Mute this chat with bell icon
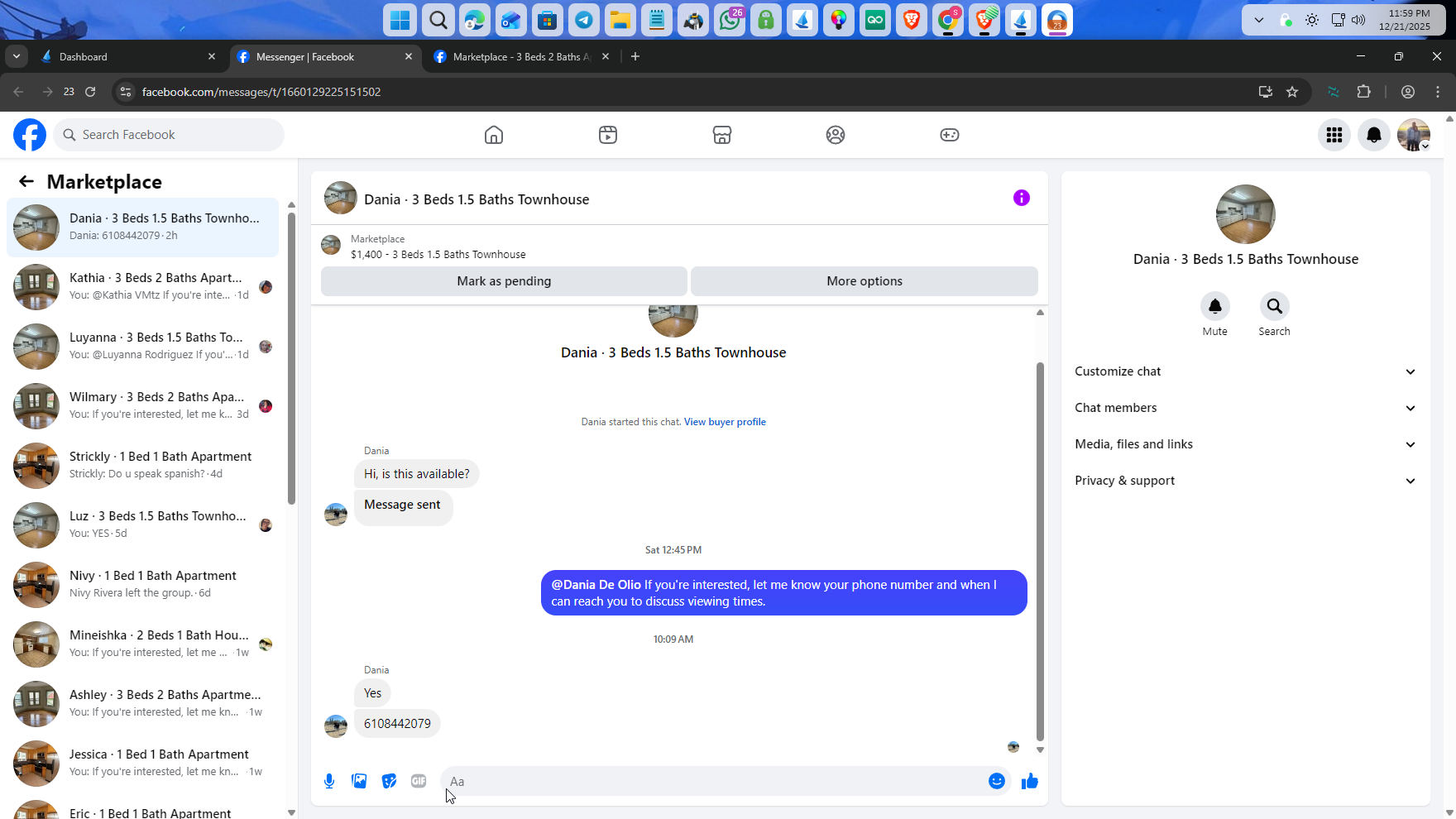This screenshot has height=819, width=1456. pyautogui.click(x=1215, y=306)
